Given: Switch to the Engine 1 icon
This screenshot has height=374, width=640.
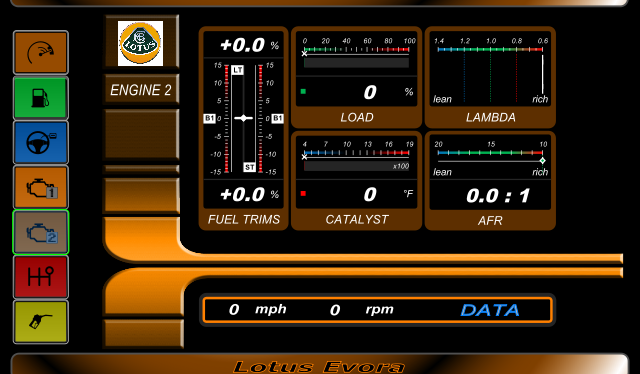Looking at the screenshot, I should pyautogui.click(x=41, y=187).
